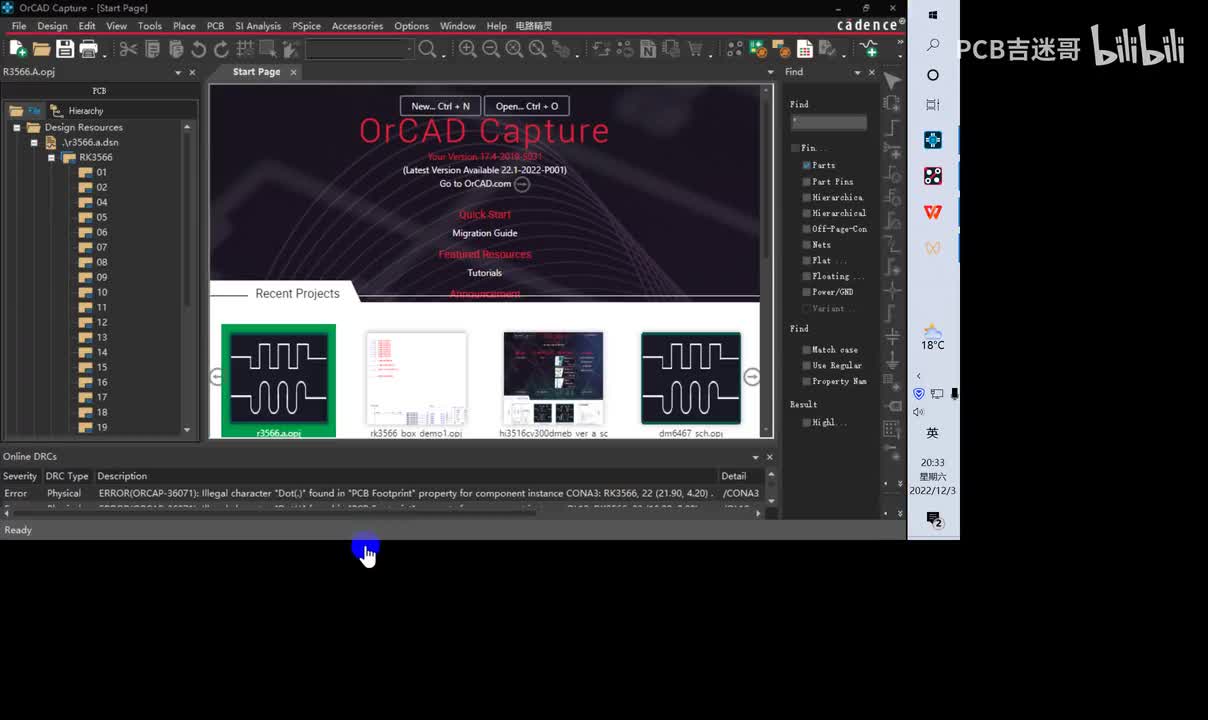Viewport: 1208px width, 720px height.
Task: Select the arrow Select tool in tool palette
Action: tap(893, 80)
